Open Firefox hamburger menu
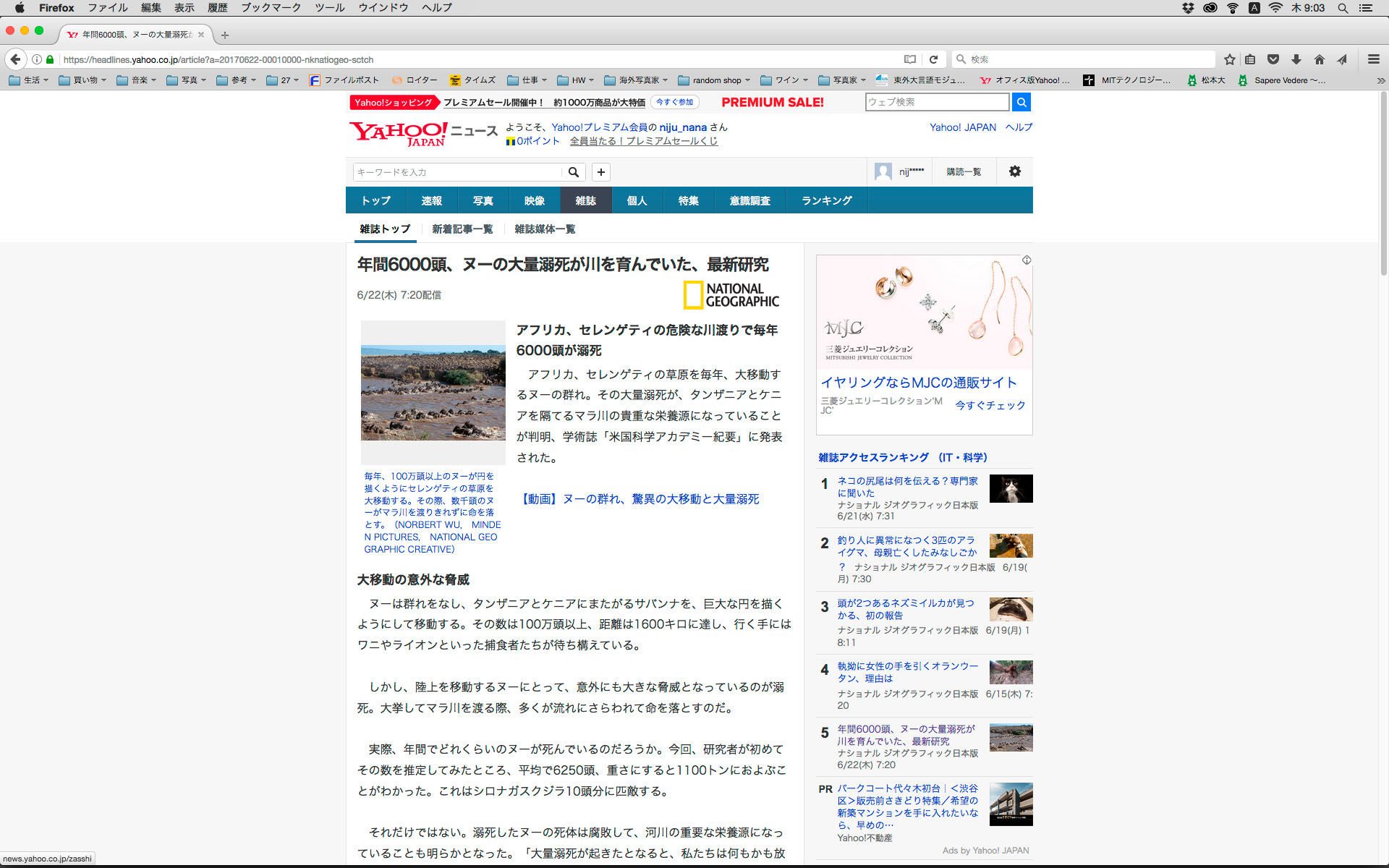Viewport: 1389px width, 868px height. (1373, 59)
